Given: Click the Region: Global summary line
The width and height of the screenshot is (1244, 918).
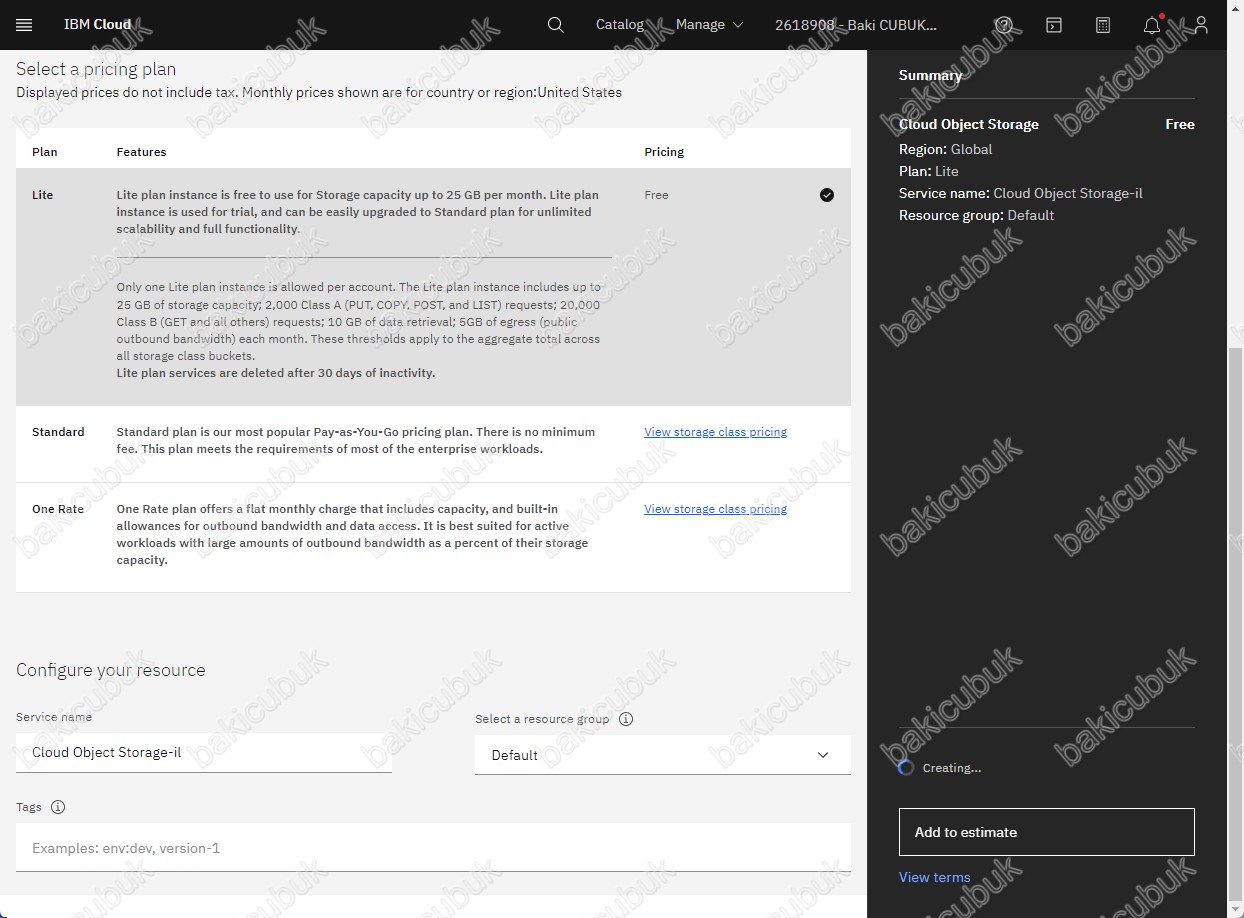Looking at the screenshot, I should click(945, 149).
